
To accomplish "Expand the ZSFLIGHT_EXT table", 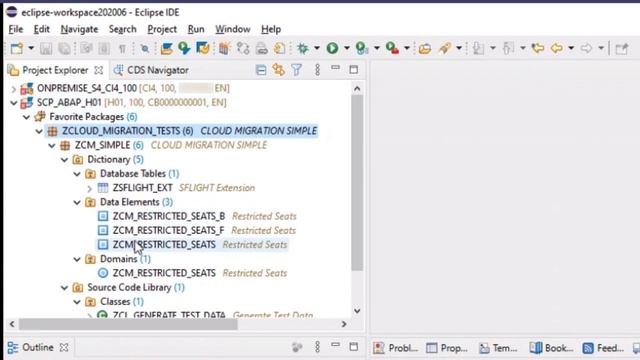I will tap(90, 188).
